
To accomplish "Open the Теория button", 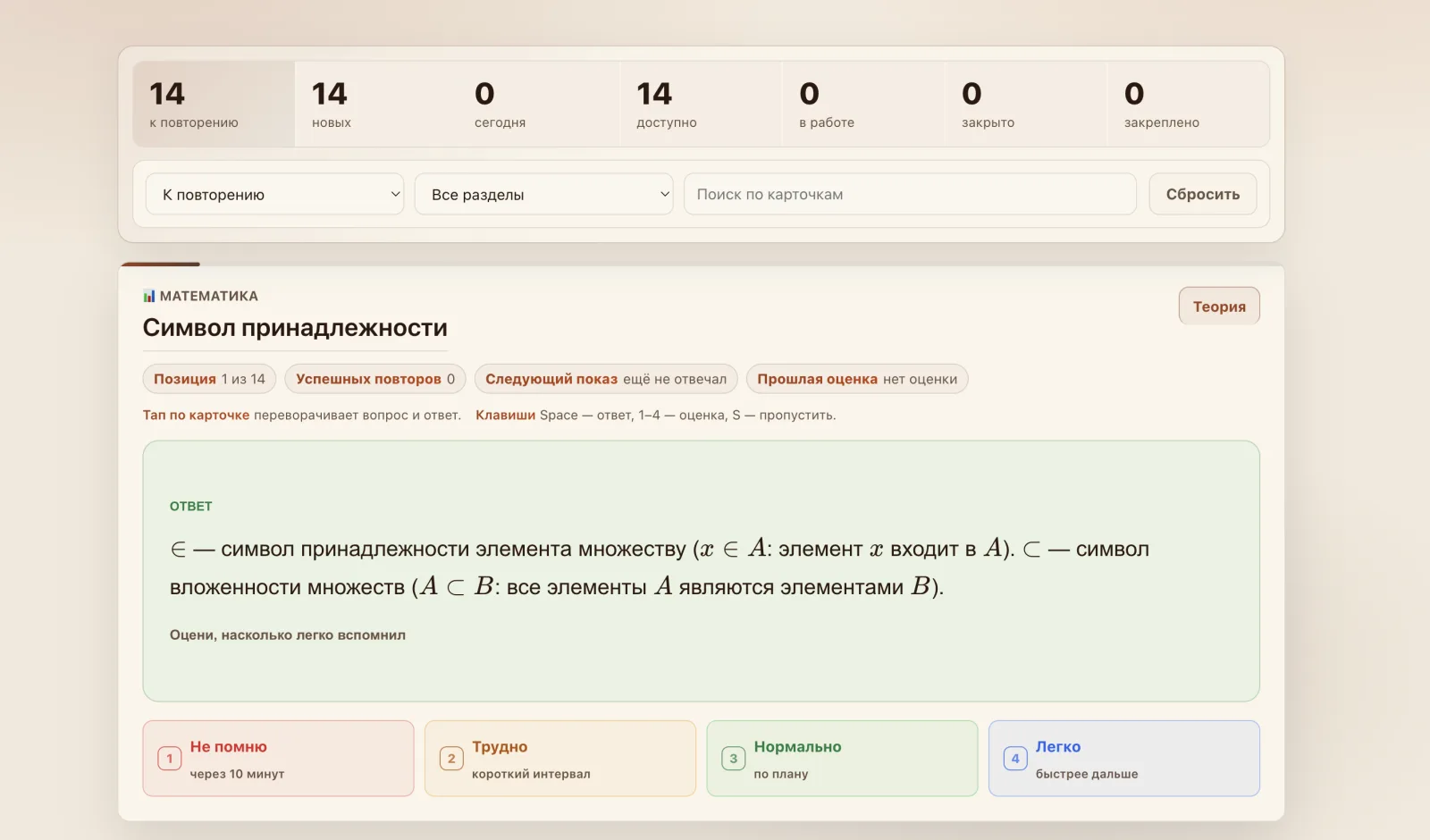I will click(x=1219, y=306).
